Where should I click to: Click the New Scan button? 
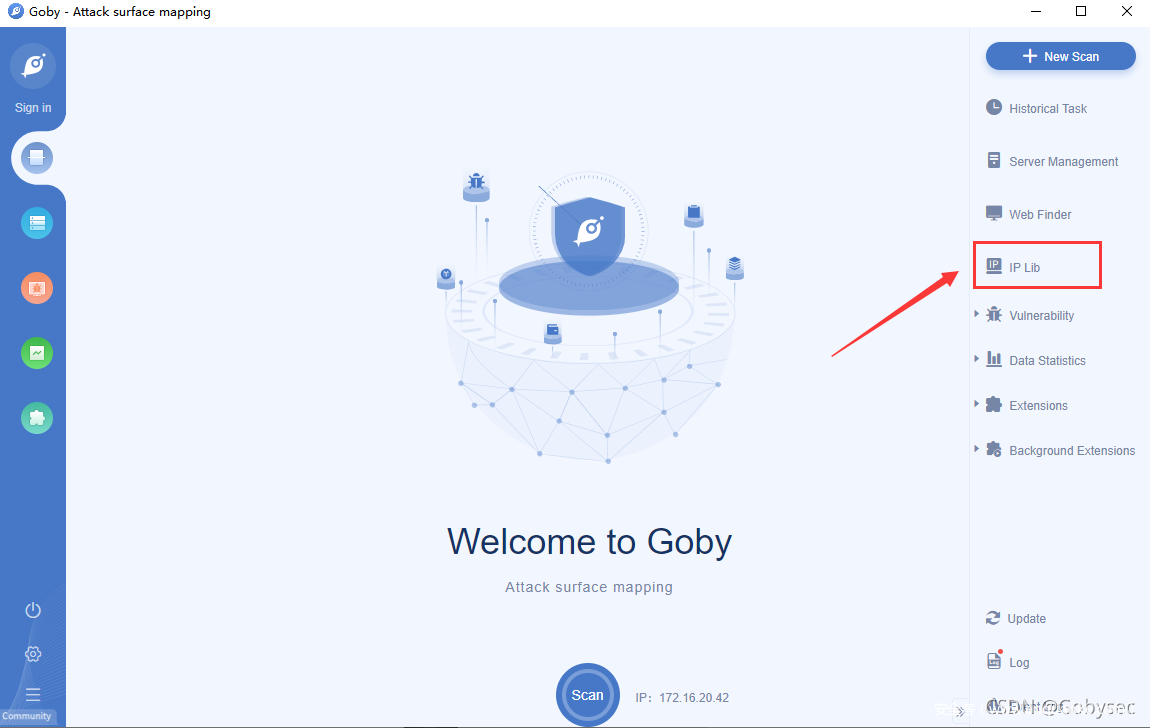pos(1061,56)
